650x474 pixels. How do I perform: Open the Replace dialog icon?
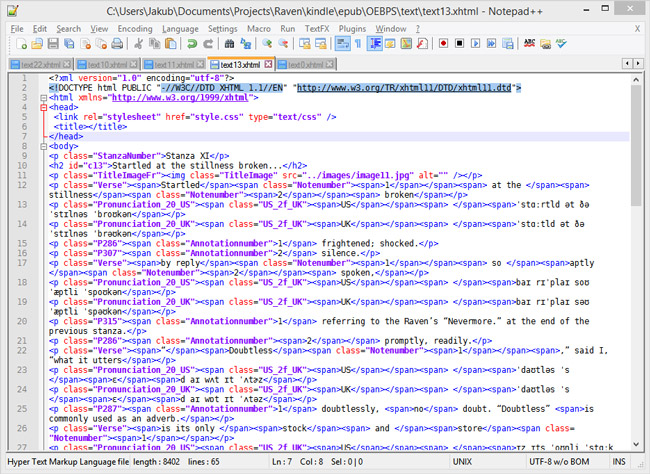click(x=245, y=44)
